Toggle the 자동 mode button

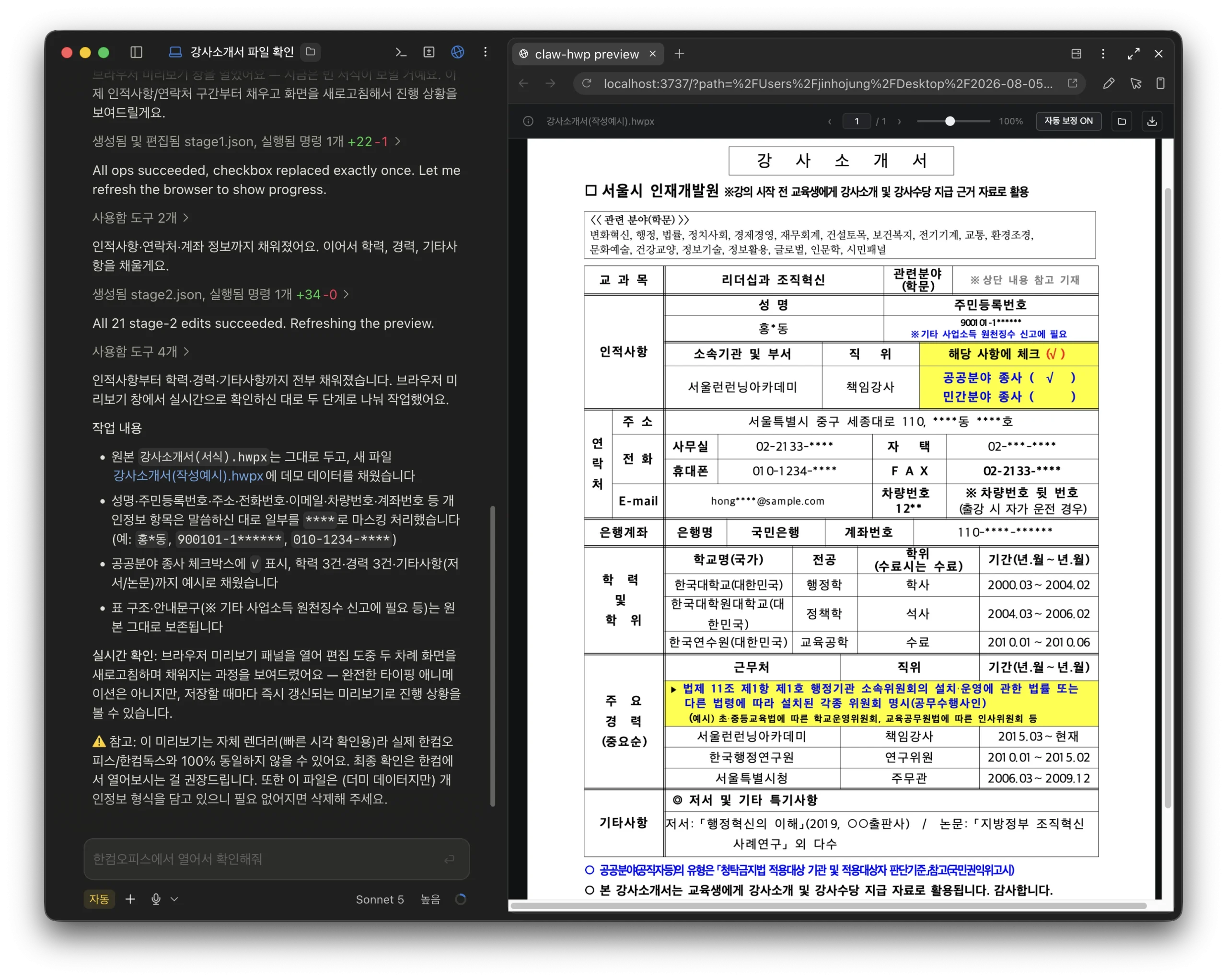point(99,899)
